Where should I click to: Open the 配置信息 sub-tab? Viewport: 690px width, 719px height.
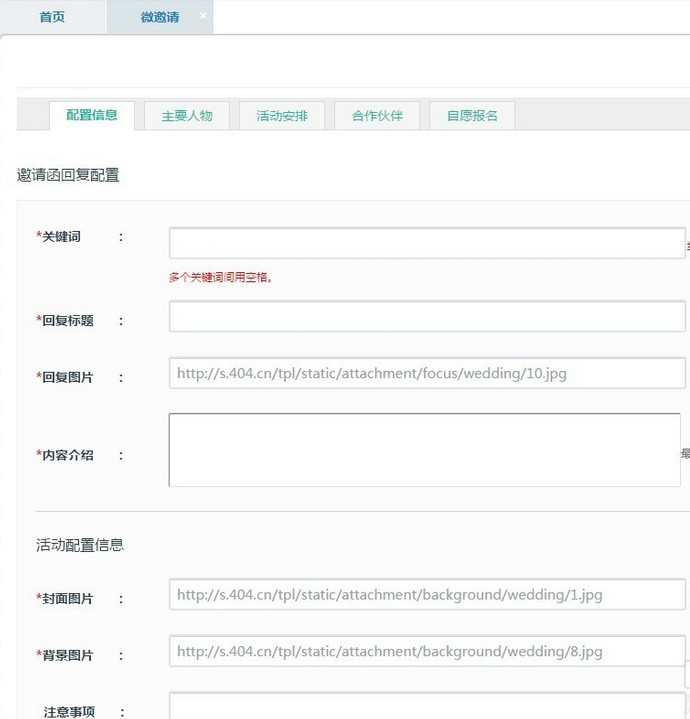pos(92,115)
